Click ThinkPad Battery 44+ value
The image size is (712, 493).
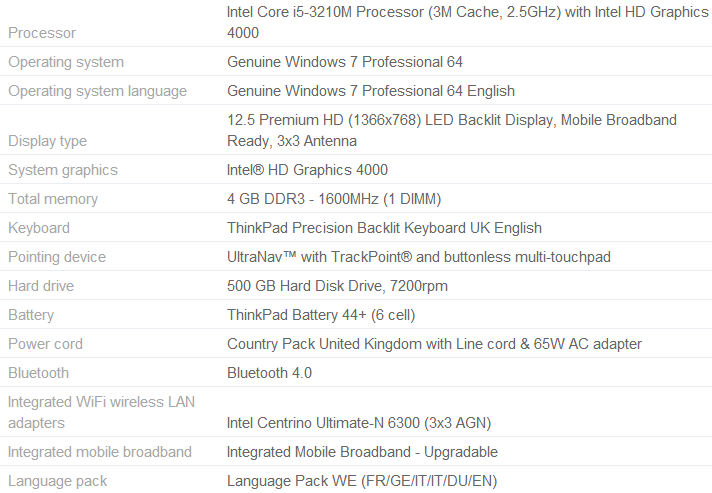point(321,316)
